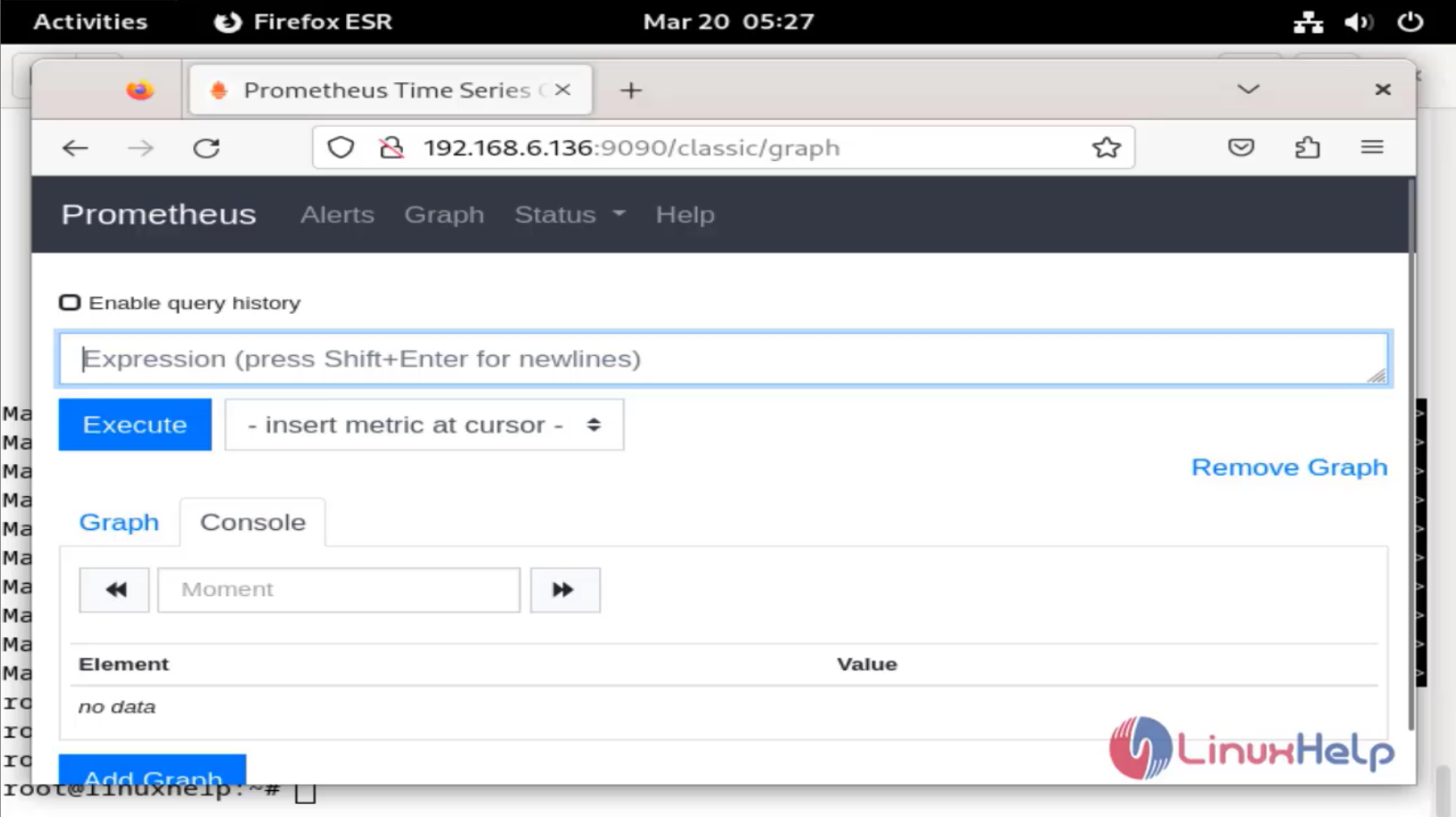Open the Pocket save icon
1456x817 pixels.
click(x=1241, y=147)
